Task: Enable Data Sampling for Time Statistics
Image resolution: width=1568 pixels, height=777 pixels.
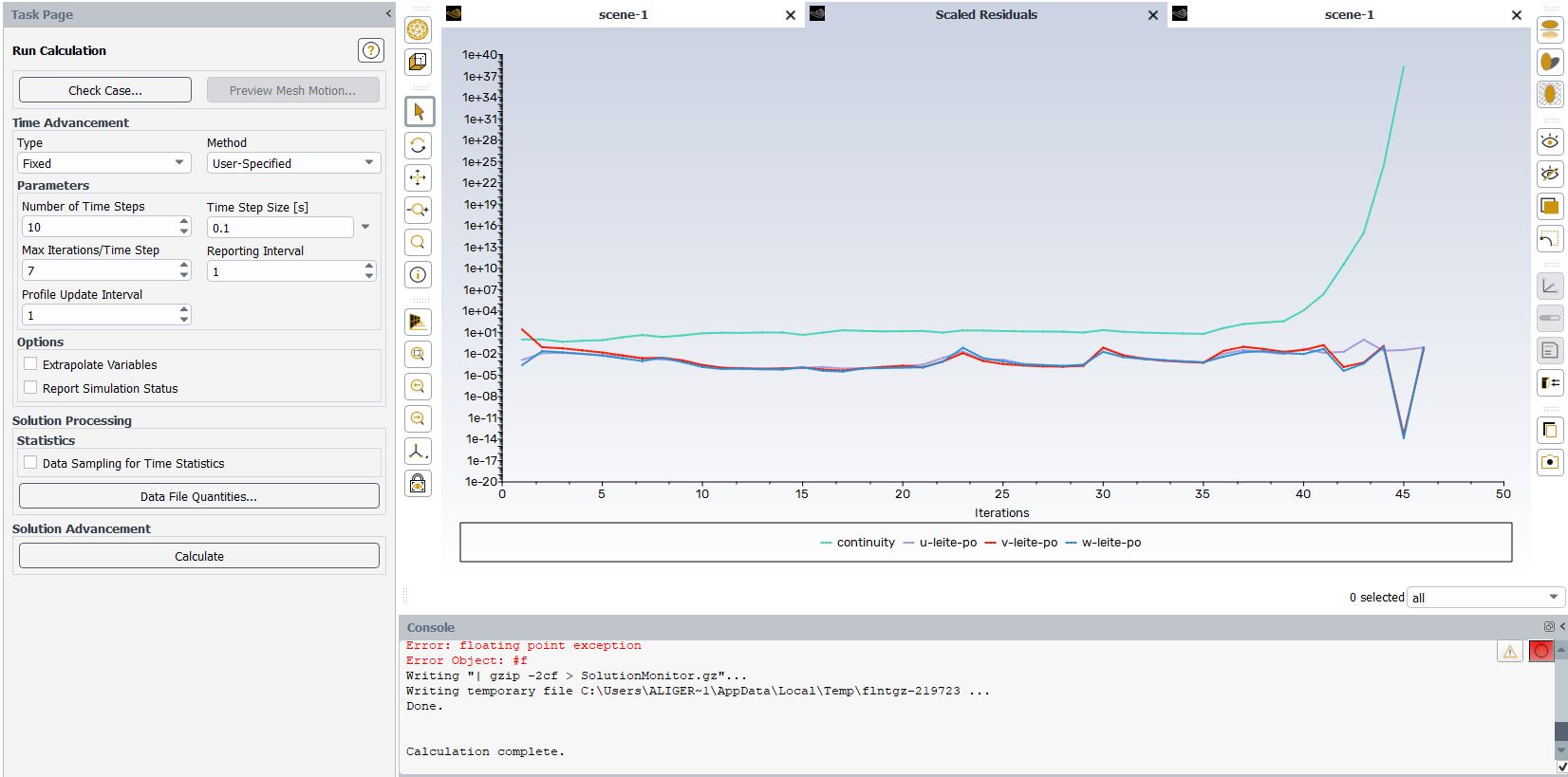Action: point(31,463)
